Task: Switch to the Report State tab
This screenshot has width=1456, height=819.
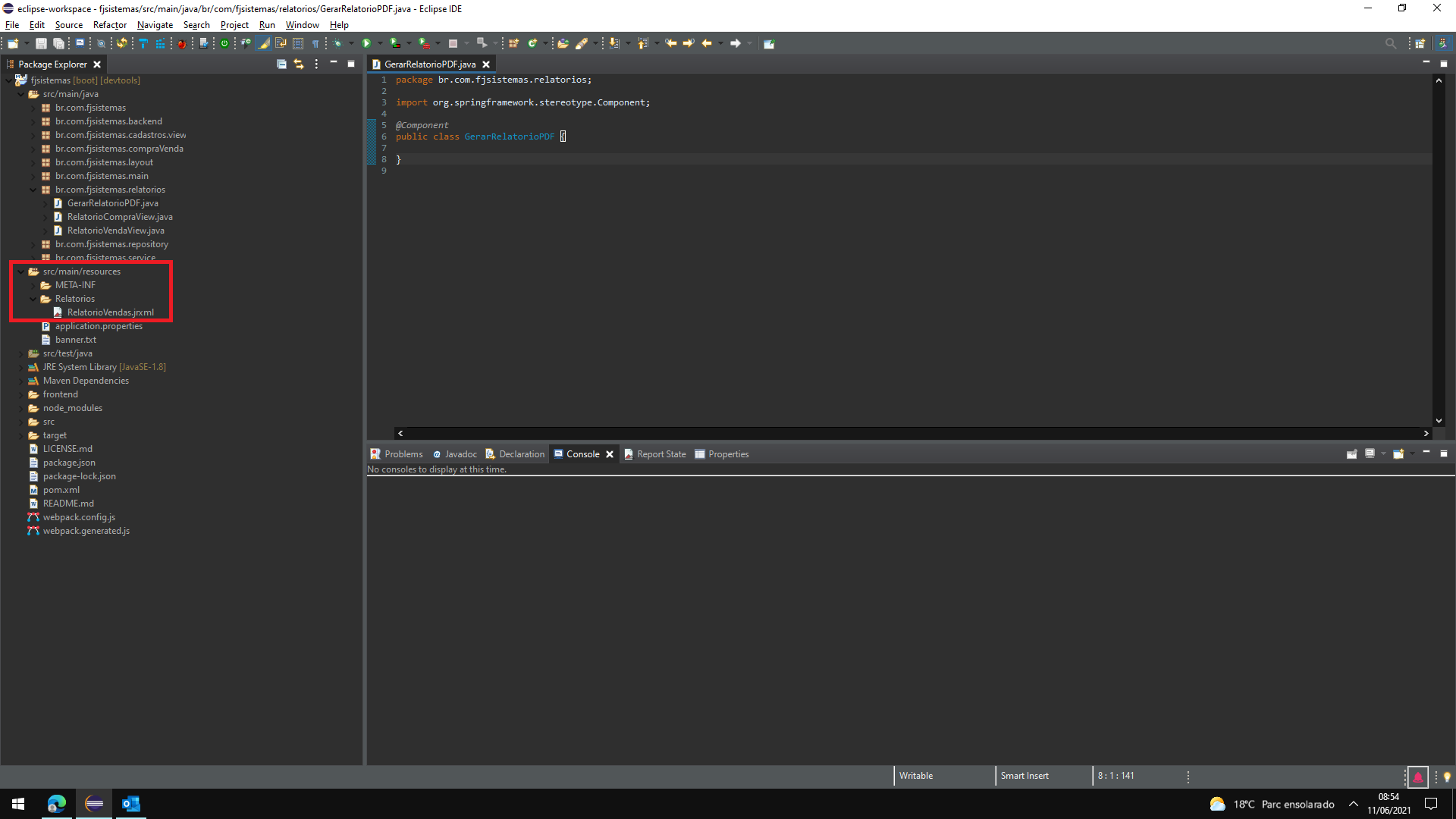Action: pyautogui.click(x=655, y=454)
